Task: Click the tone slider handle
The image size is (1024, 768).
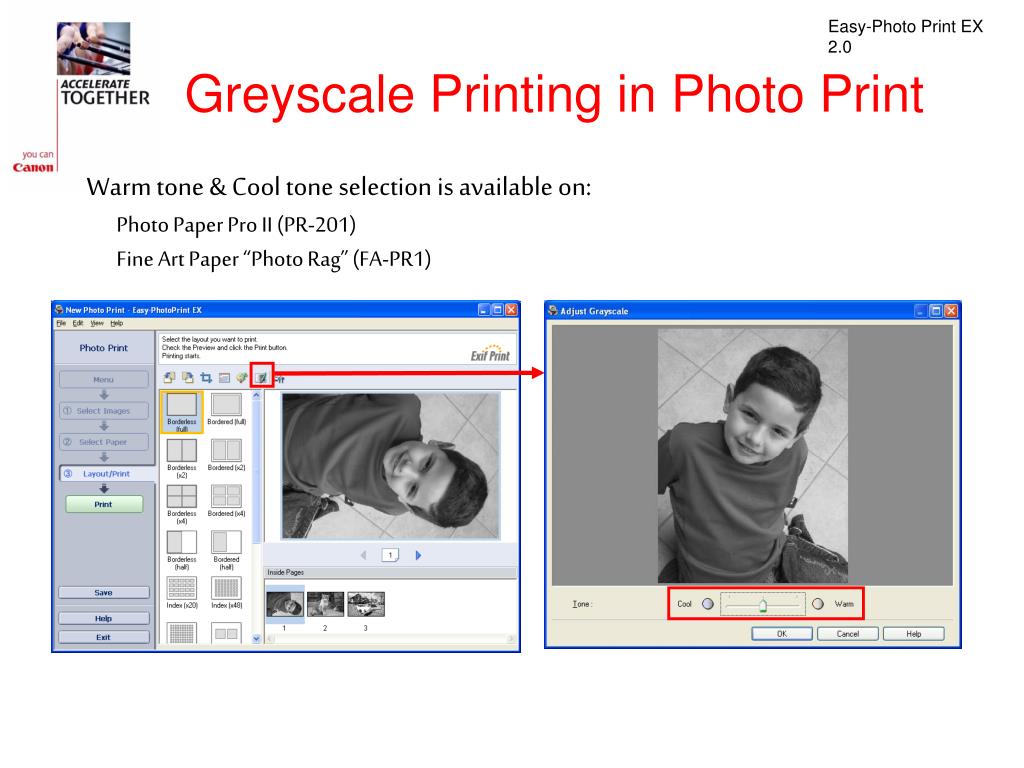Action: click(x=763, y=605)
